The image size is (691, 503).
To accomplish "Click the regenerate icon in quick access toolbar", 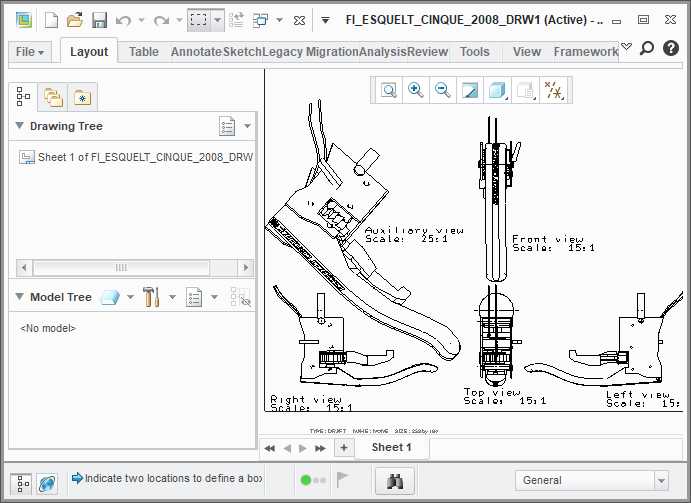I will point(237,20).
